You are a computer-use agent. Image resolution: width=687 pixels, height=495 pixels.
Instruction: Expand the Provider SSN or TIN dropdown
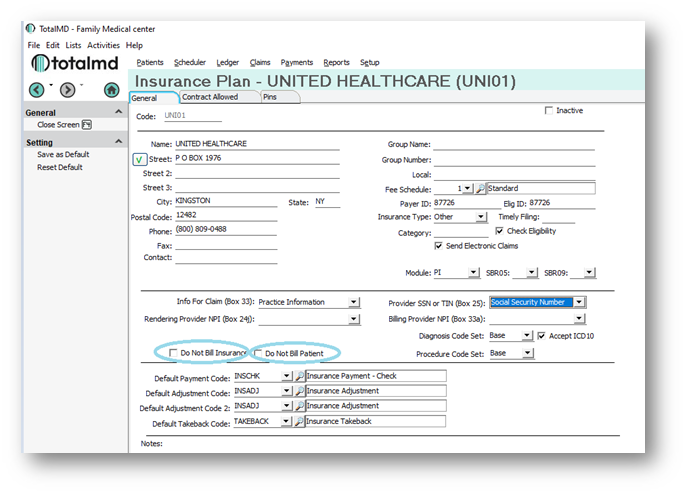coord(580,302)
